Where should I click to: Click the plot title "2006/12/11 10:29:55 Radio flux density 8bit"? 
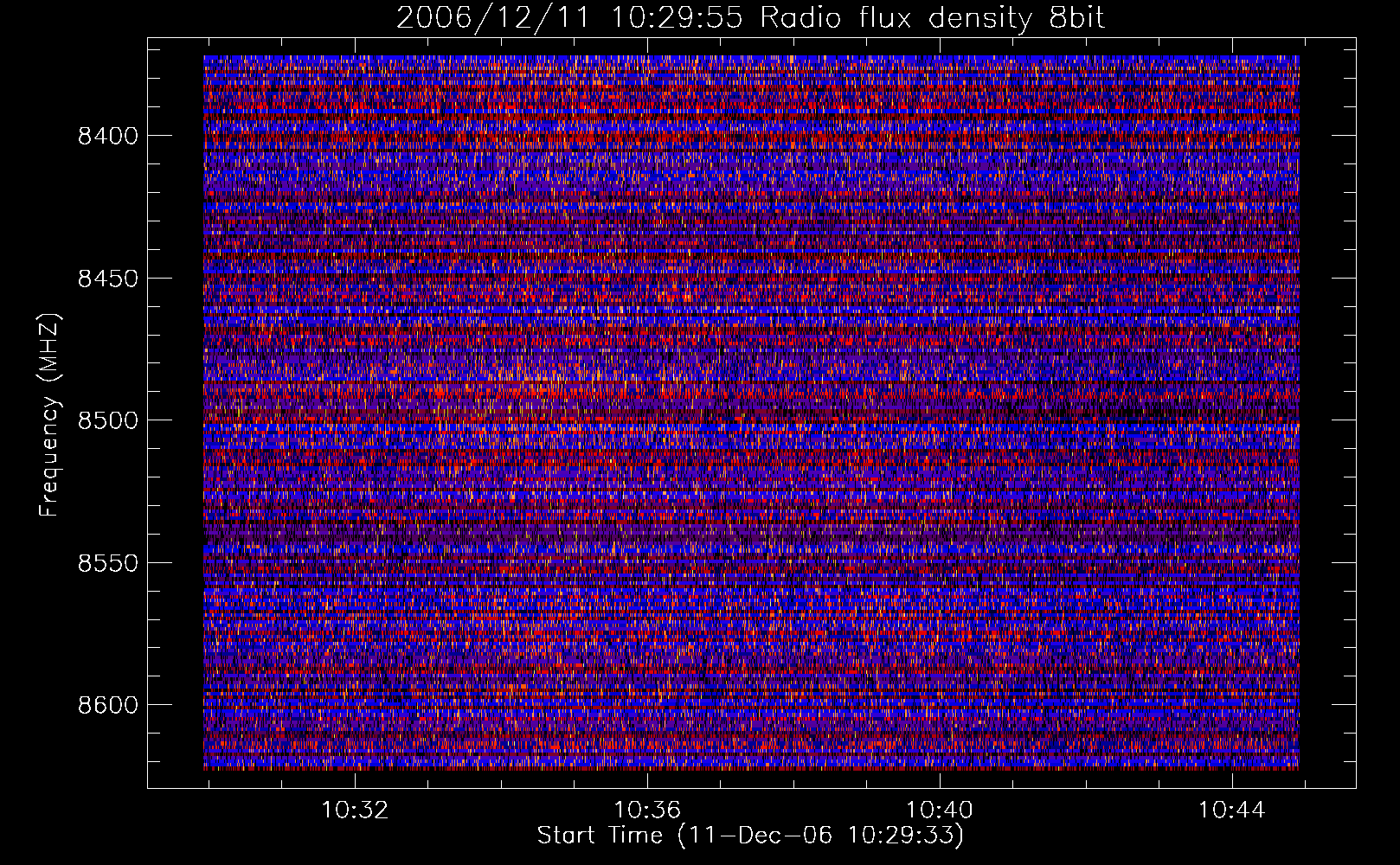(x=750, y=17)
